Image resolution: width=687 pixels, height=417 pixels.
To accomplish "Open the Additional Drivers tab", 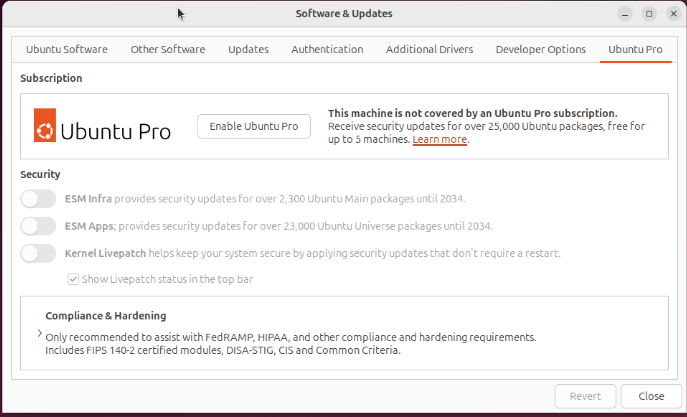I will click(x=429, y=49).
